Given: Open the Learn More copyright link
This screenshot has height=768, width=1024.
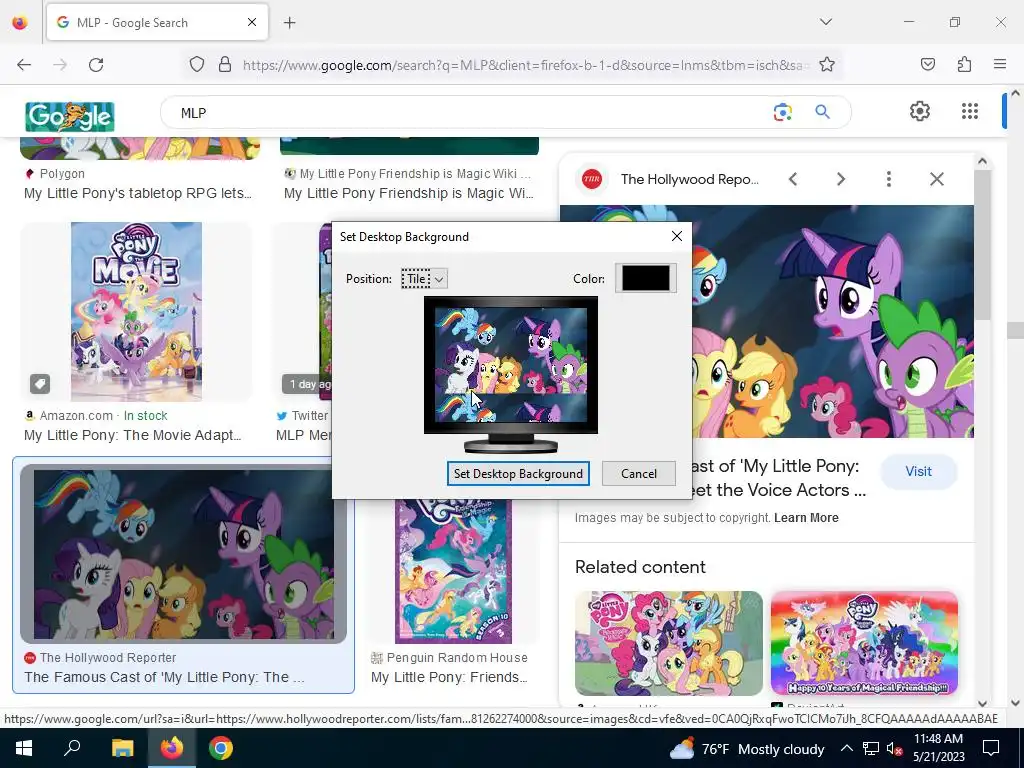Looking at the screenshot, I should click(806, 518).
